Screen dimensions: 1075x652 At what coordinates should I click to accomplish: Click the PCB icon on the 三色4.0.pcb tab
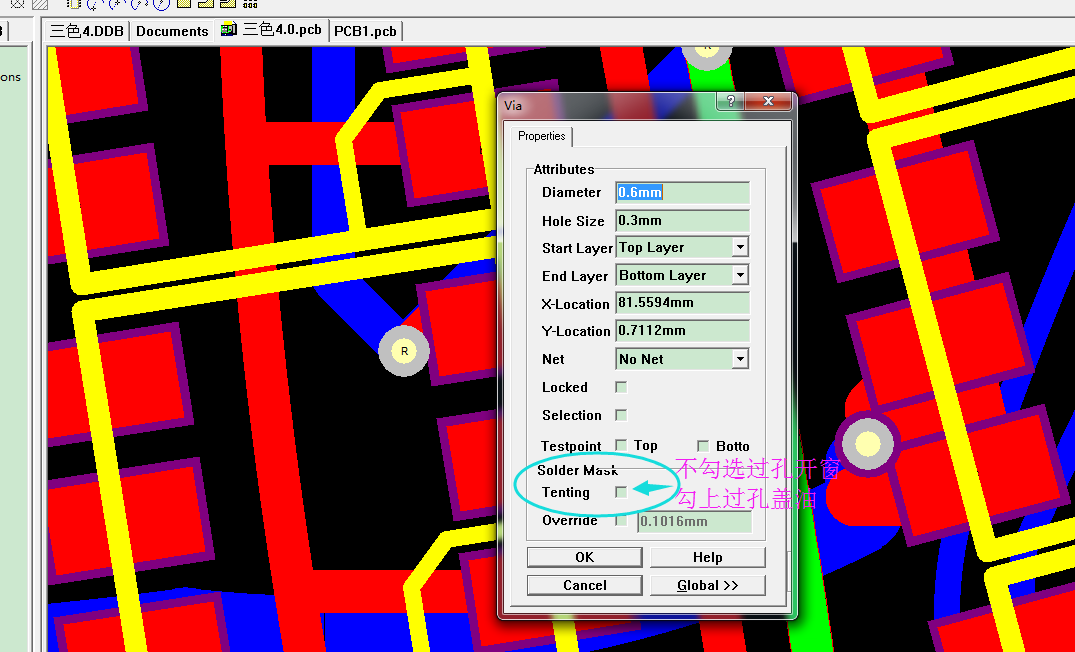coord(229,30)
